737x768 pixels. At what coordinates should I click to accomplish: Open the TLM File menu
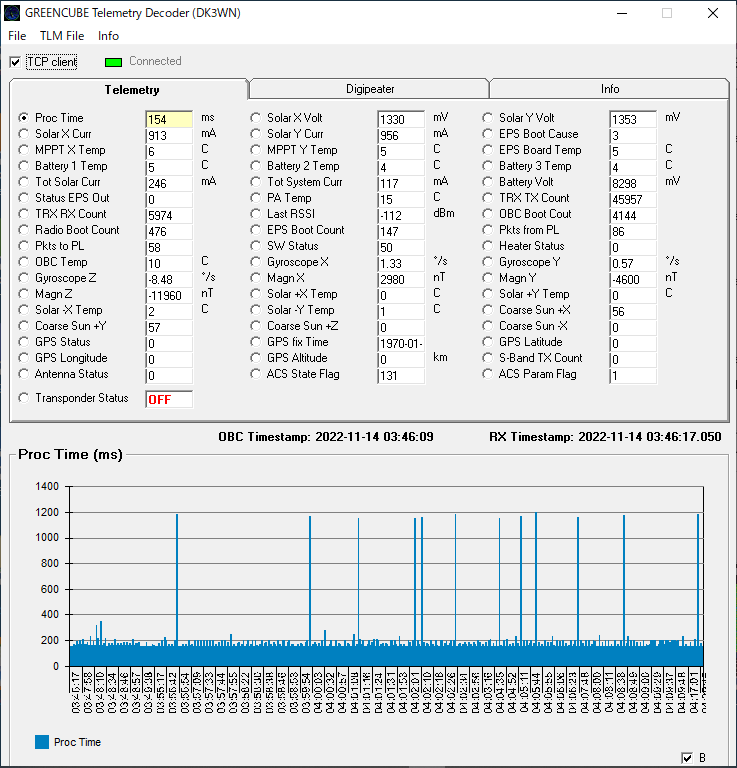62,36
